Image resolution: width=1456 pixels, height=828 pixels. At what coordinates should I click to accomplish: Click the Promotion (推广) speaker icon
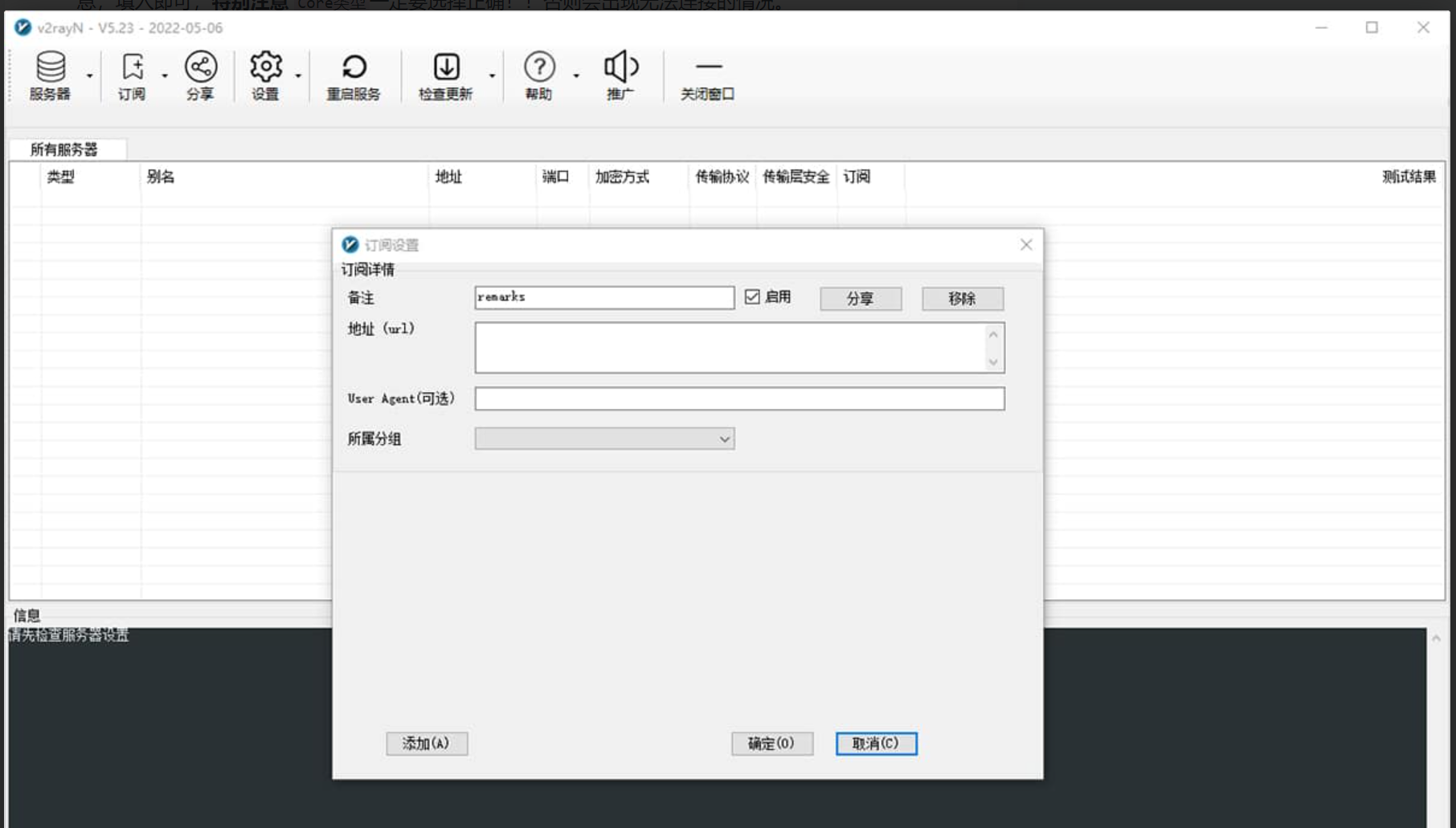[x=620, y=75]
